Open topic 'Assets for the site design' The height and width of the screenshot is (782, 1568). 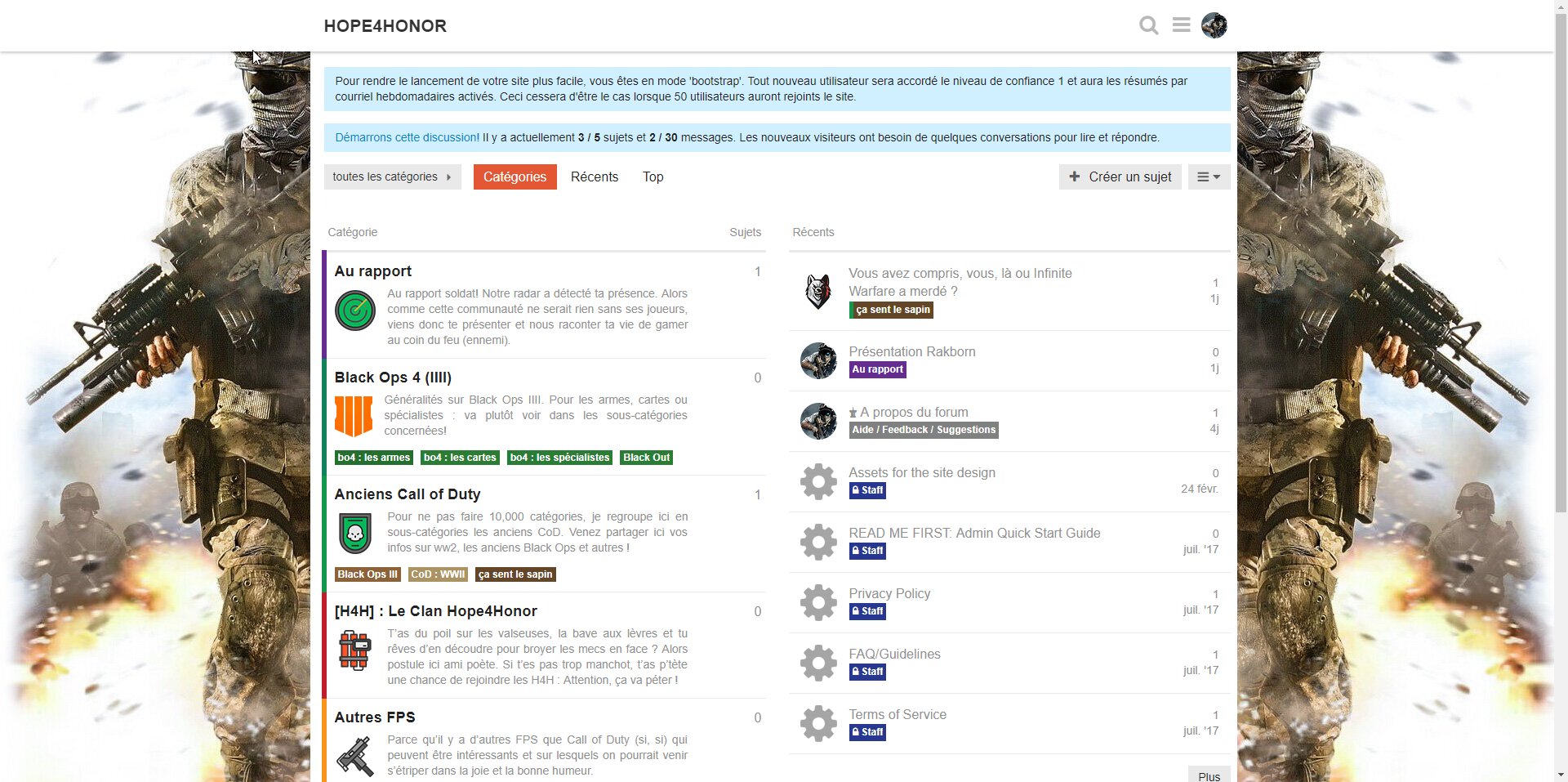coord(922,472)
